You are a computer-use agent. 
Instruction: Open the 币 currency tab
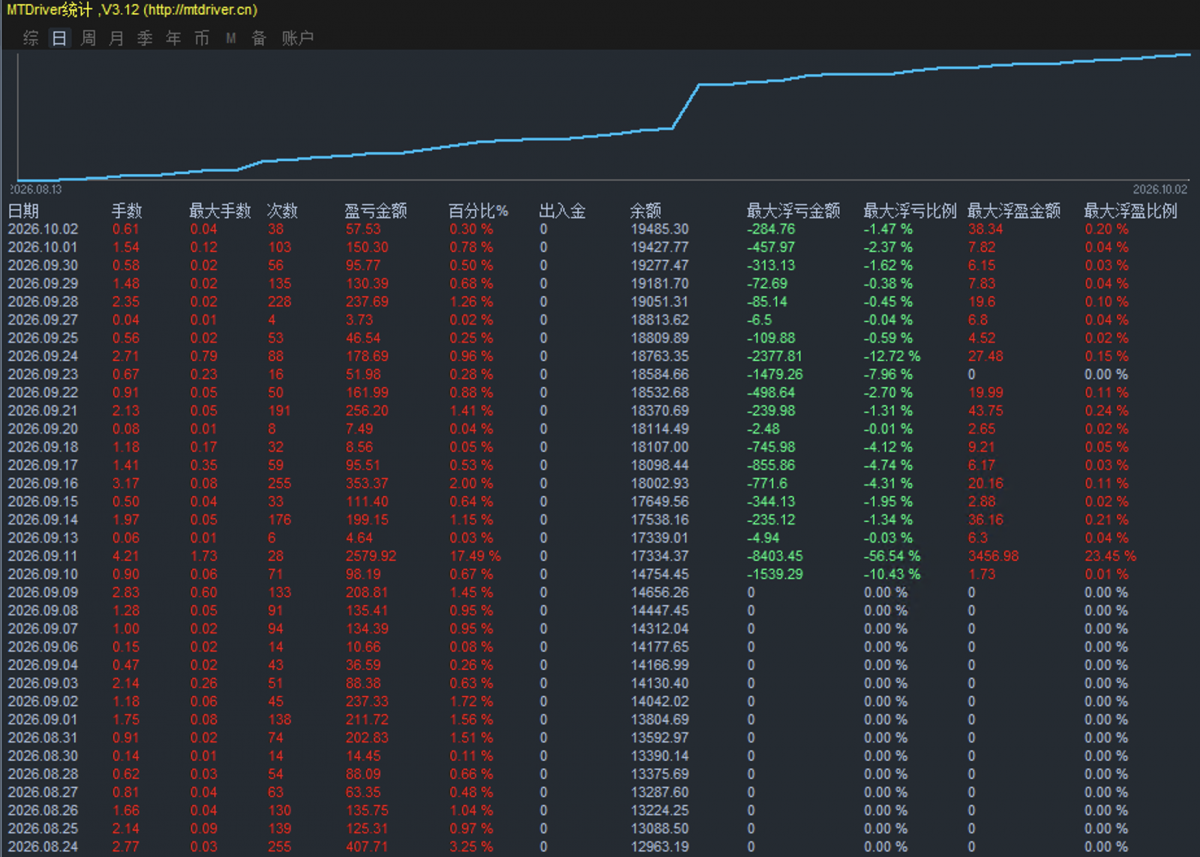202,39
